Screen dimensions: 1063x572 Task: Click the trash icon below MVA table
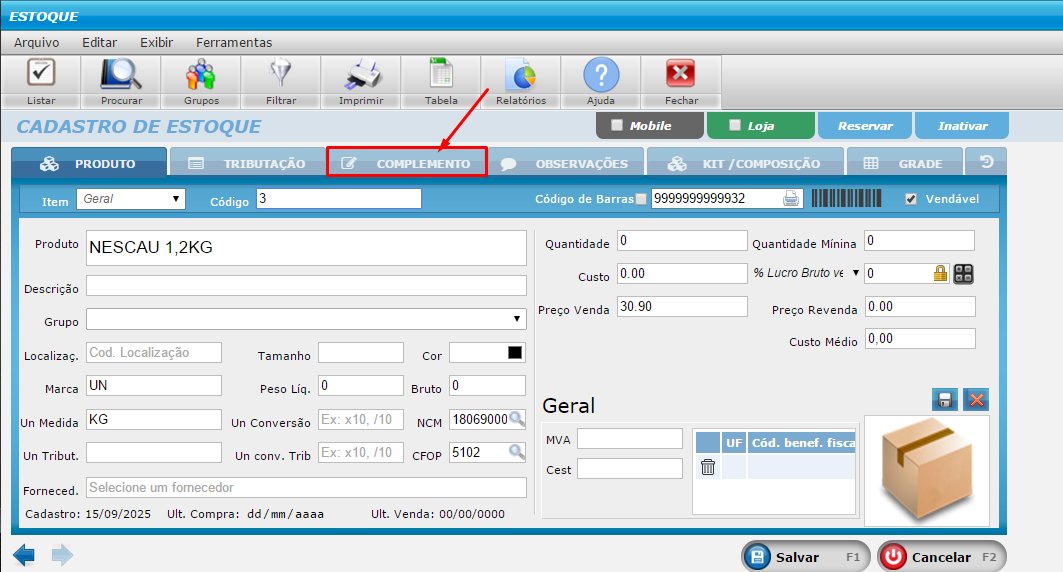(708, 467)
